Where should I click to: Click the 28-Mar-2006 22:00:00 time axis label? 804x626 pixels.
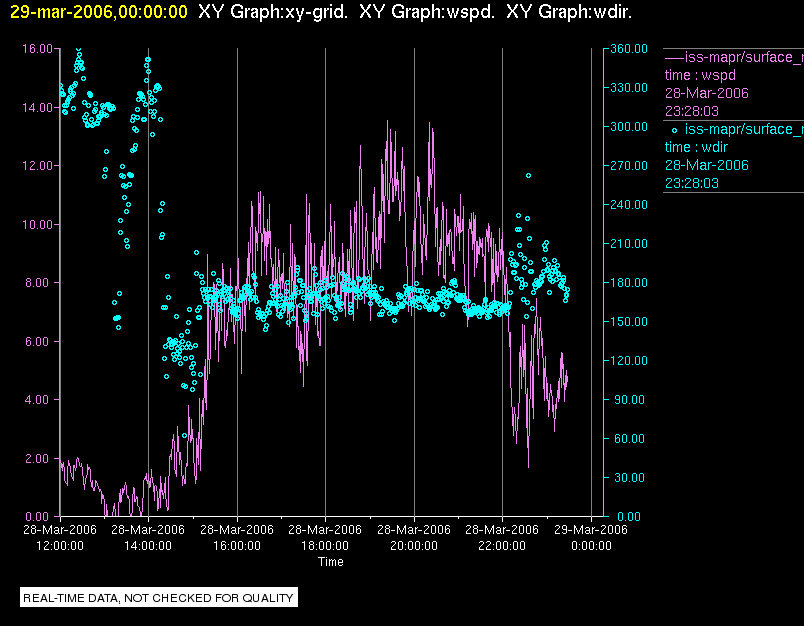tap(502, 537)
